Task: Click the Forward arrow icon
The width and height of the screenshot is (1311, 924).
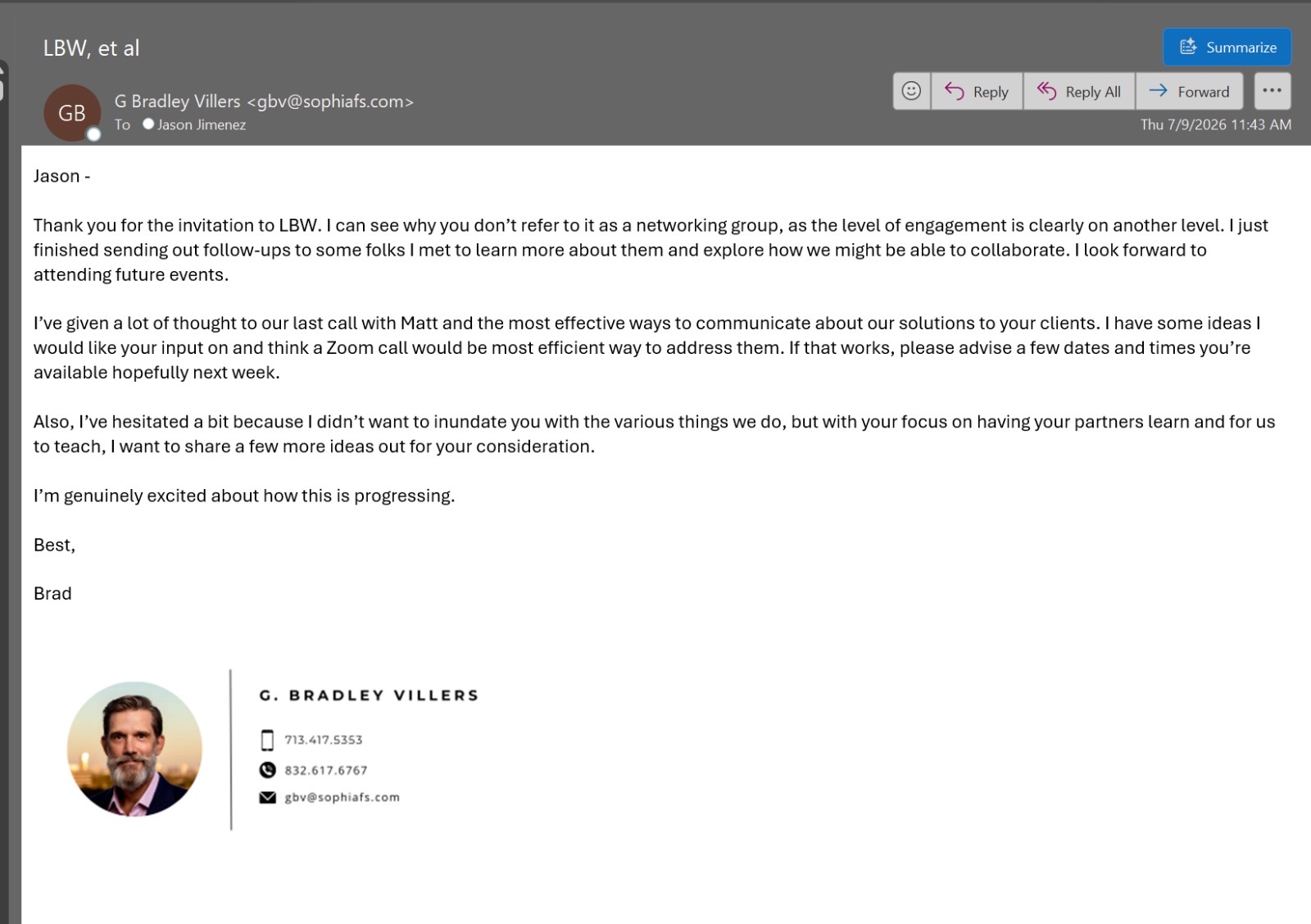Action: (x=1158, y=91)
